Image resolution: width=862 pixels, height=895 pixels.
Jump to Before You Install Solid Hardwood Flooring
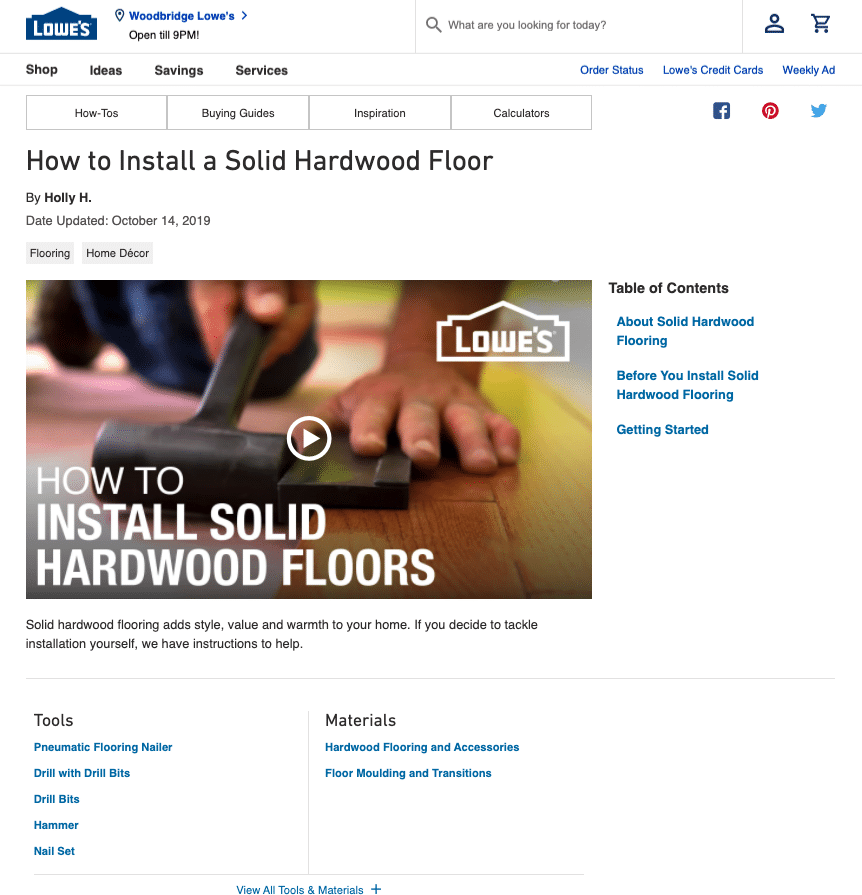click(x=687, y=385)
